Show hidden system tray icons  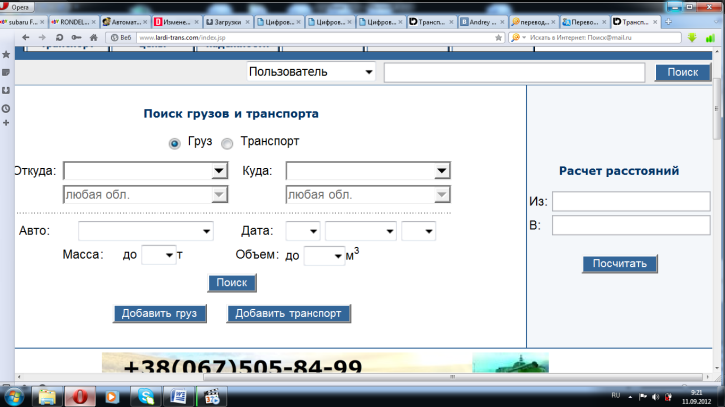click(630, 397)
